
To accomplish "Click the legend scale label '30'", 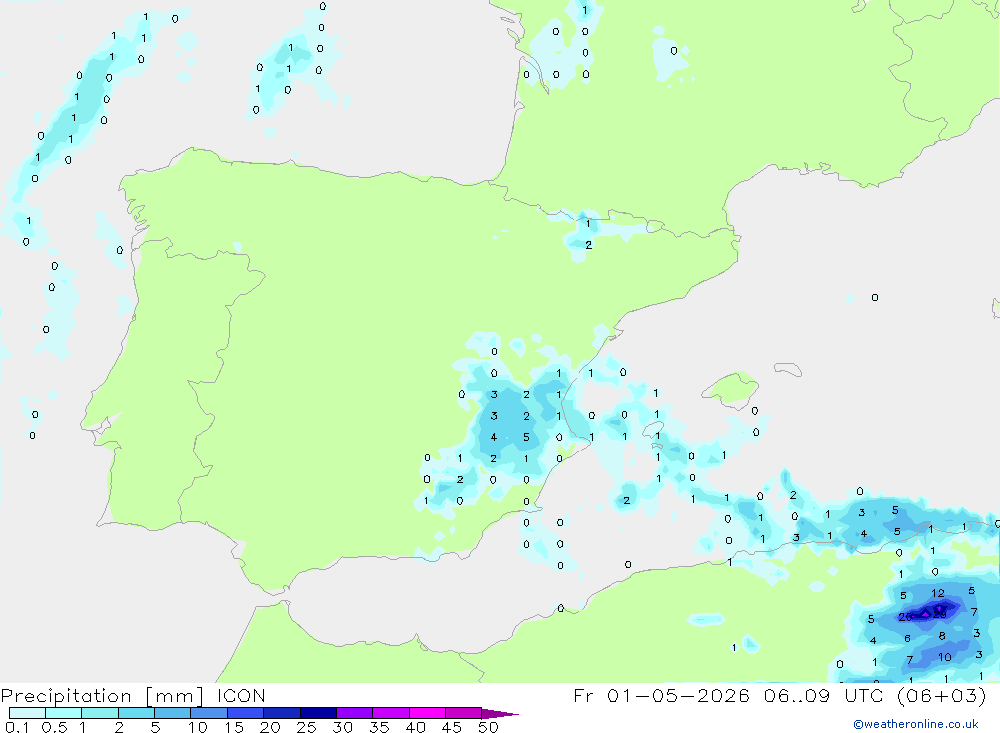I will [x=342, y=727].
